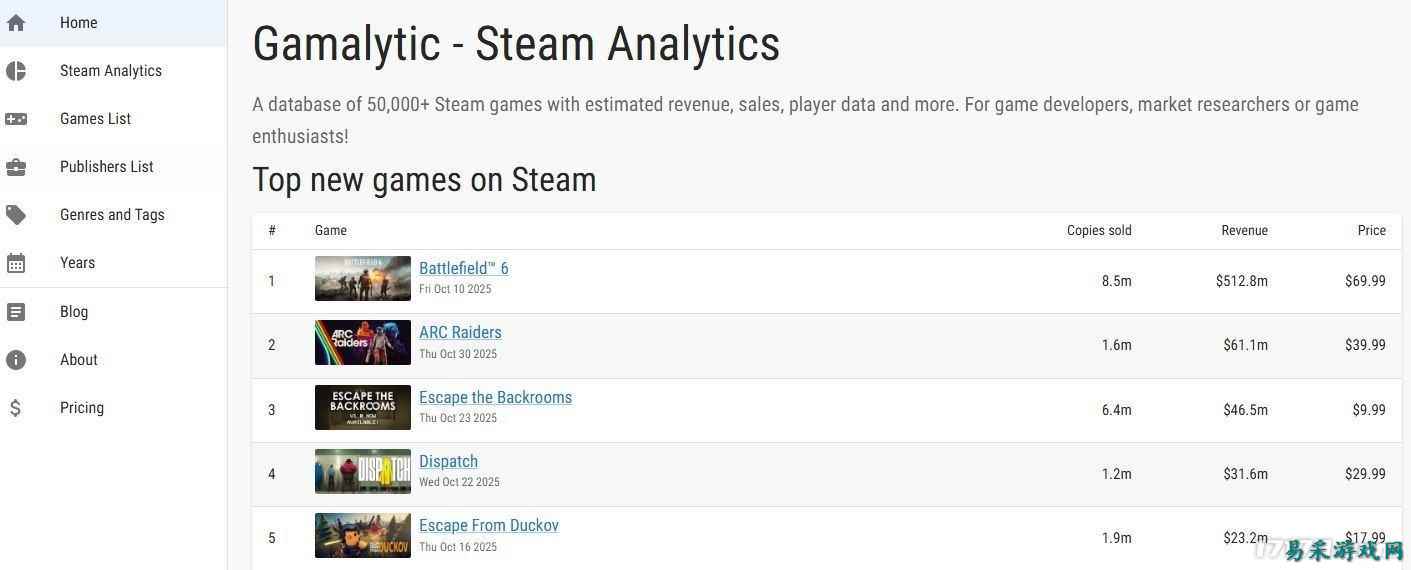Open the Battlefield 6 game link
Image resolution: width=1411 pixels, height=570 pixels.
coord(463,268)
